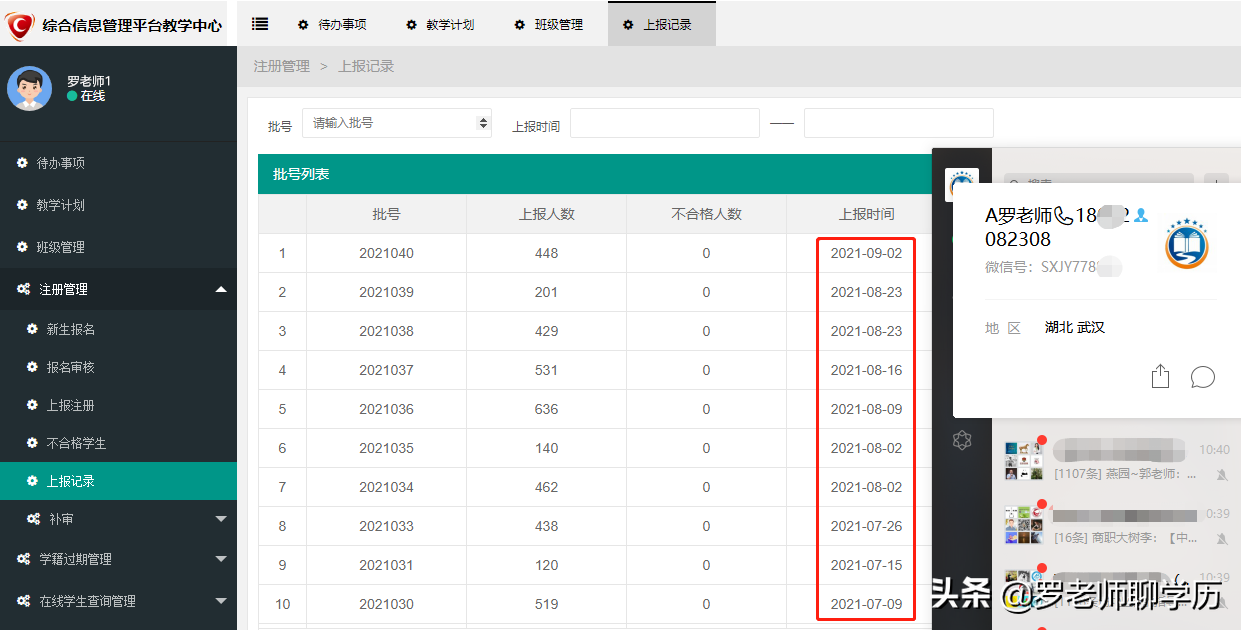Expand the 补审 submenu

[x=118, y=519]
